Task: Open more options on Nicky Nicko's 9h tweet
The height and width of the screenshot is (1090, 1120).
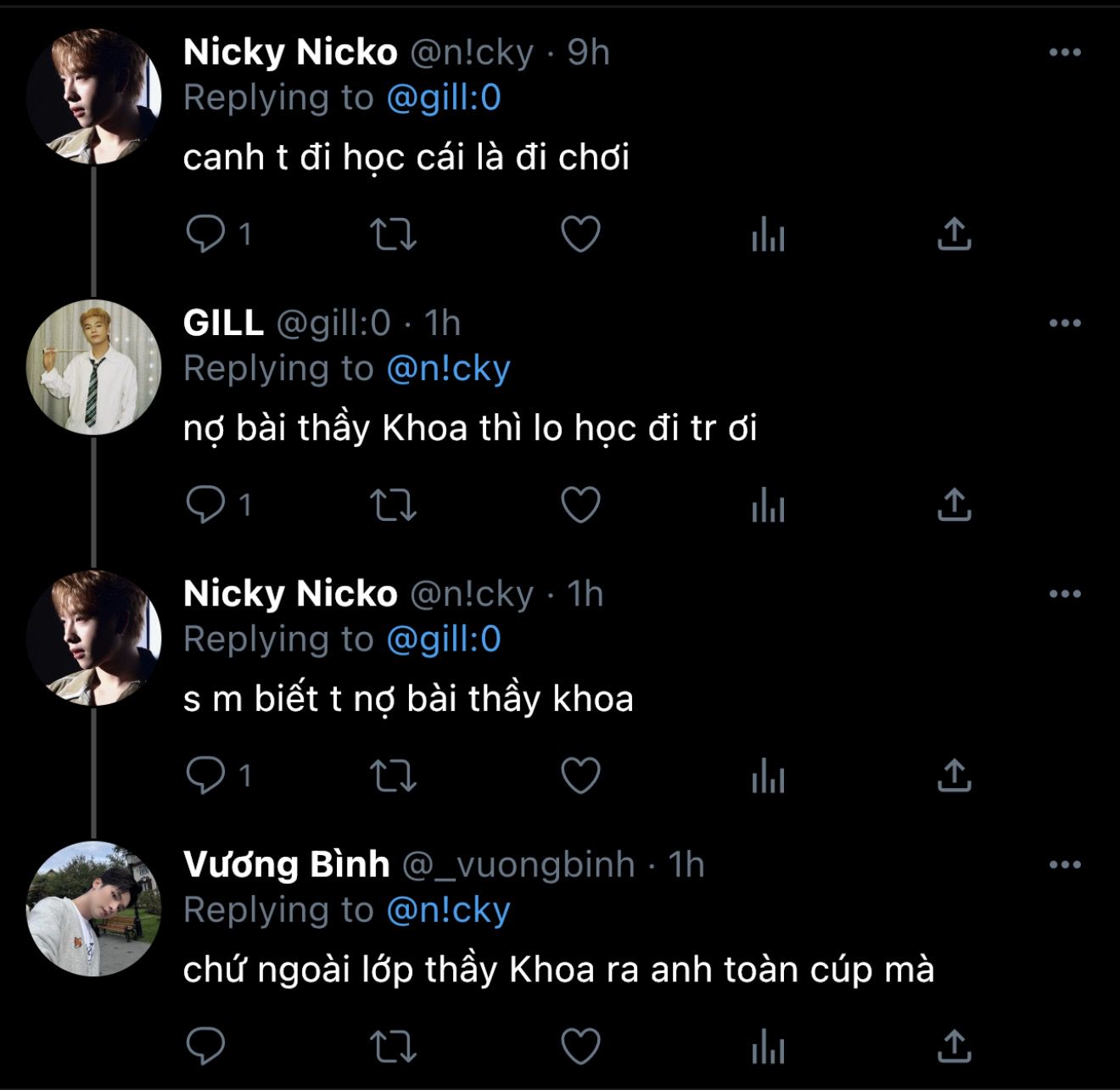Action: click(x=1065, y=53)
